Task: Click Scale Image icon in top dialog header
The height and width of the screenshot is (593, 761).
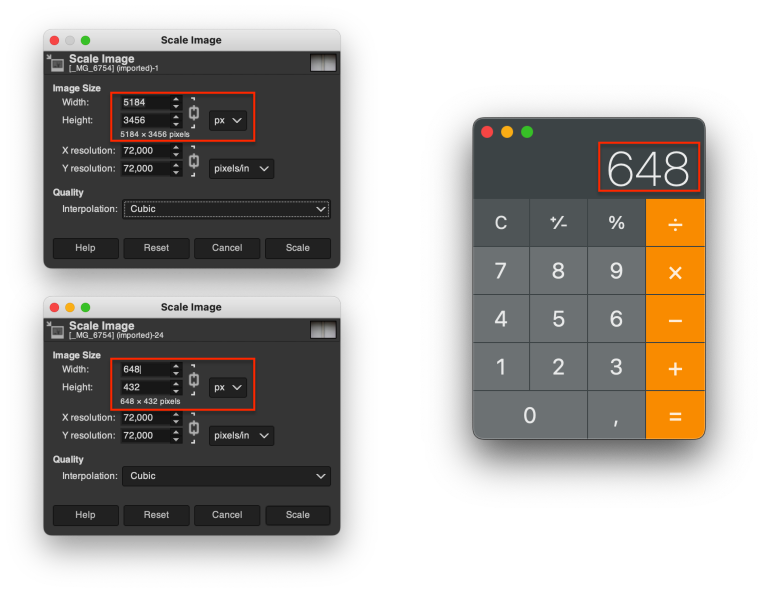Action: 56,63
